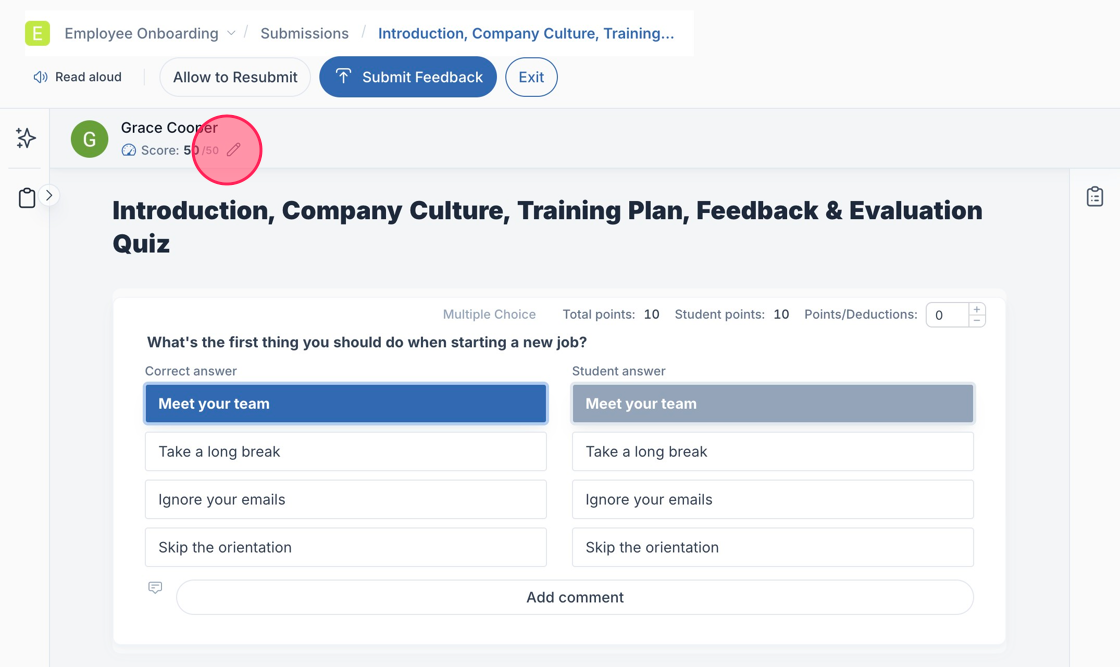Click the Add comment field
The width and height of the screenshot is (1120, 667).
(574, 597)
